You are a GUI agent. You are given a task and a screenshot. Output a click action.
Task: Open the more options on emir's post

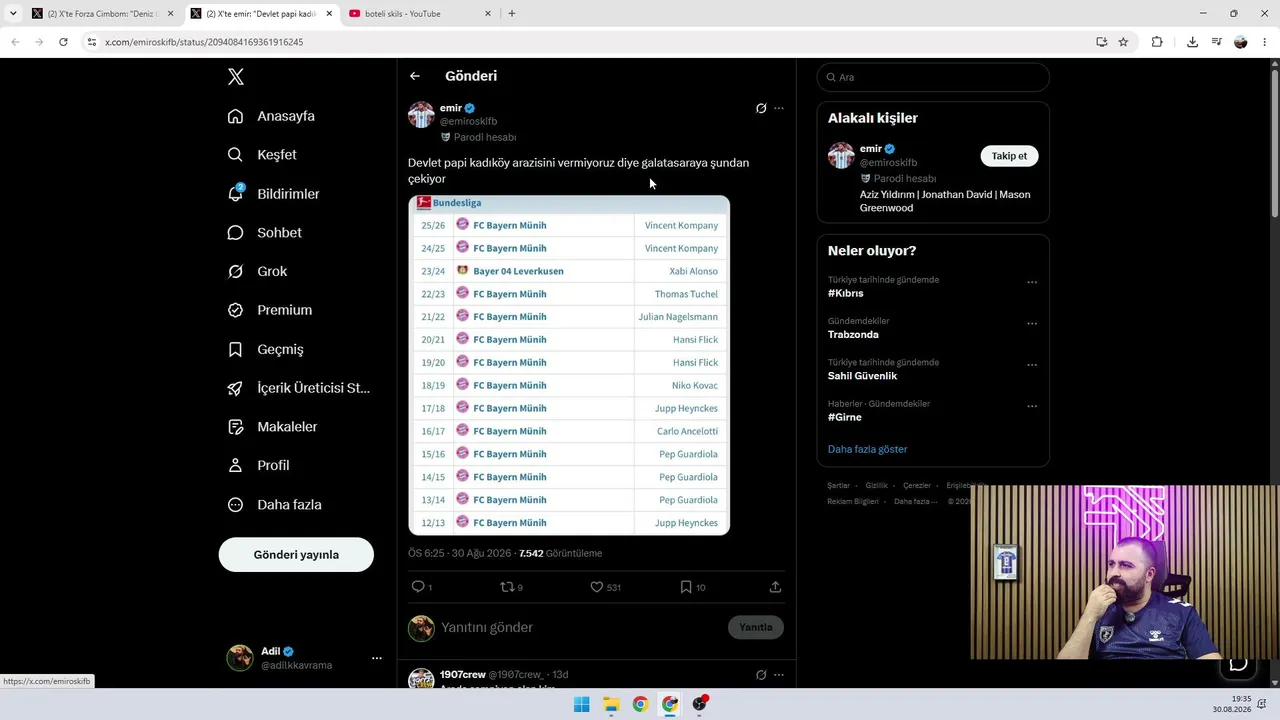779,108
